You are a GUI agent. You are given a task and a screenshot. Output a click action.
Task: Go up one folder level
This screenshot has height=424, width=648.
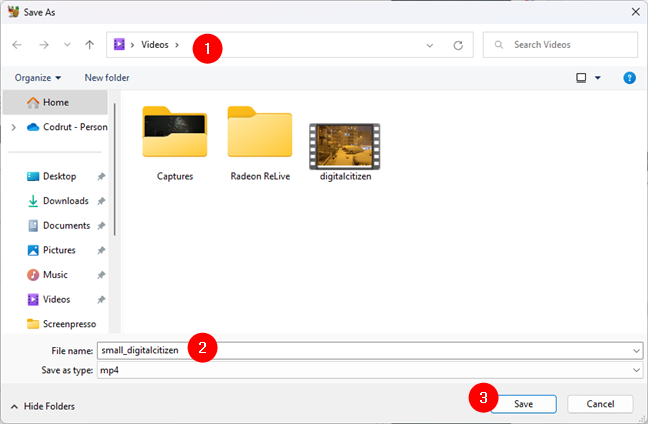point(90,45)
